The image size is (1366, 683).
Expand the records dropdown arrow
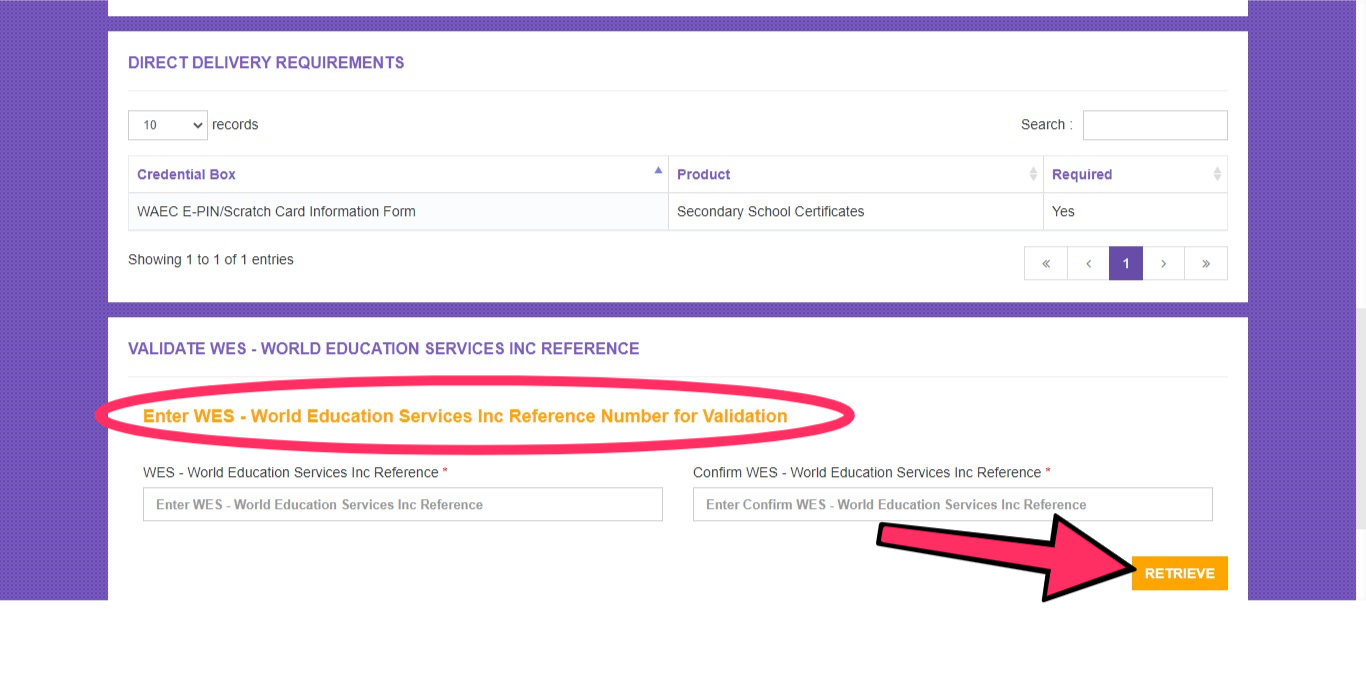click(x=196, y=124)
